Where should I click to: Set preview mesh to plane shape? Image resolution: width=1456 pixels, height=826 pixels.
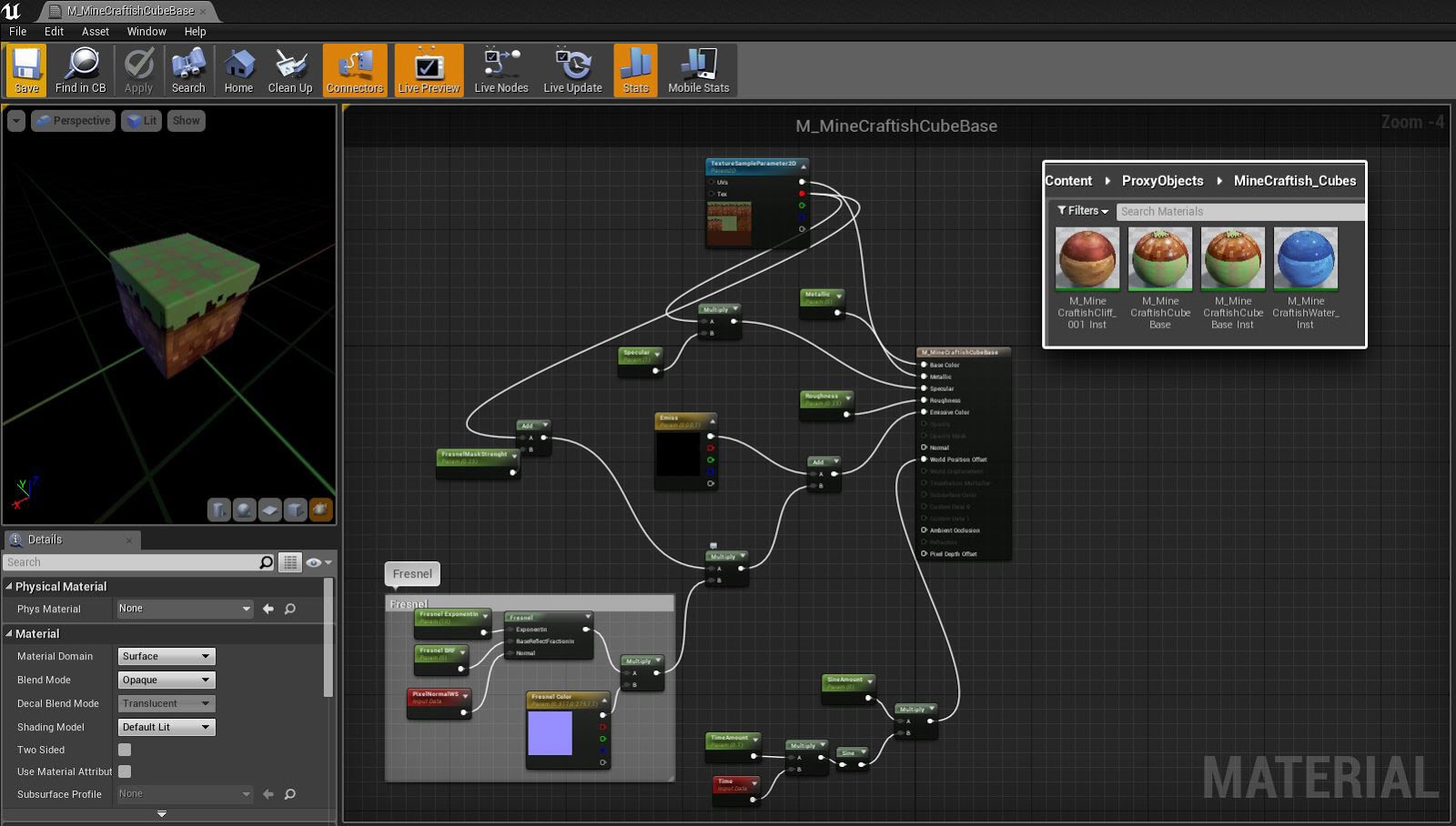(x=270, y=509)
